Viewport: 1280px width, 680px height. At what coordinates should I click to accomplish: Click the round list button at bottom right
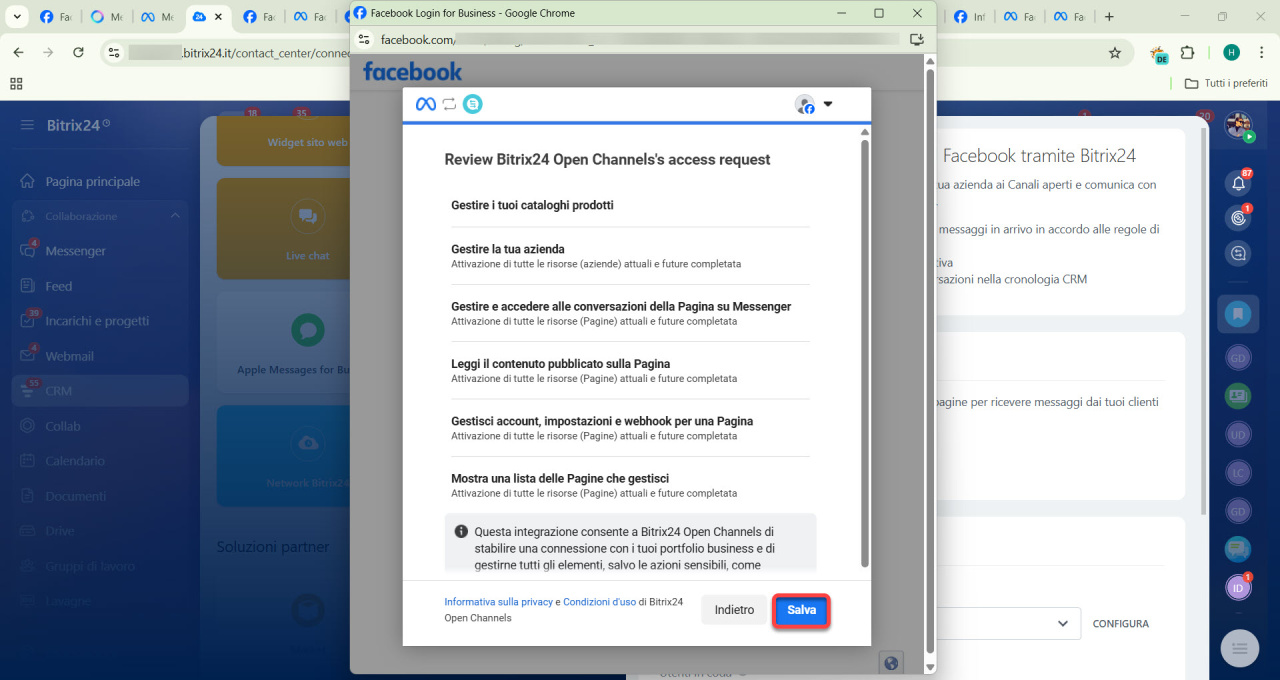coord(1240,649)
